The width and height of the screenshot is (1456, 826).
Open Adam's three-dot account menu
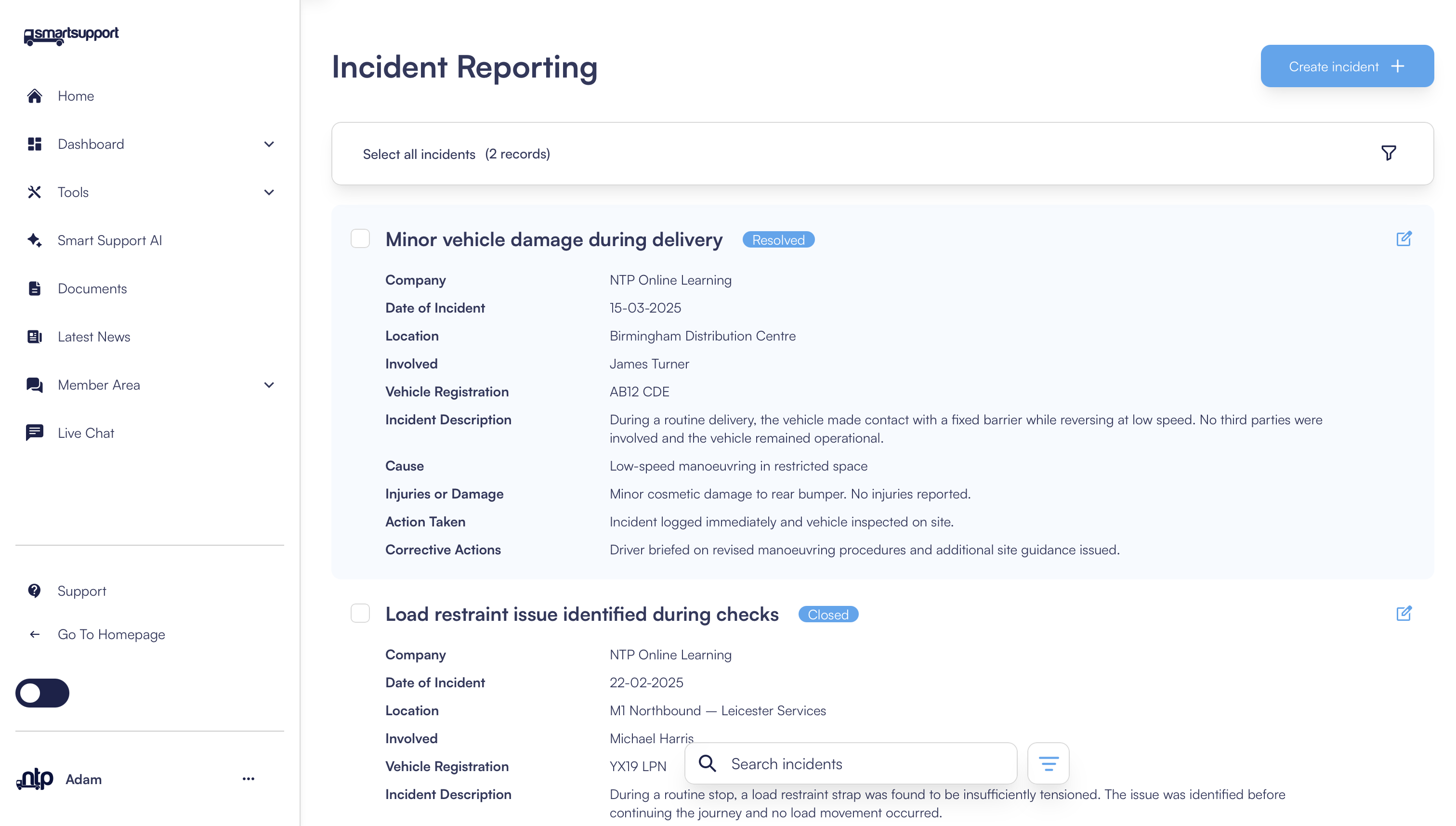(249, 779)
